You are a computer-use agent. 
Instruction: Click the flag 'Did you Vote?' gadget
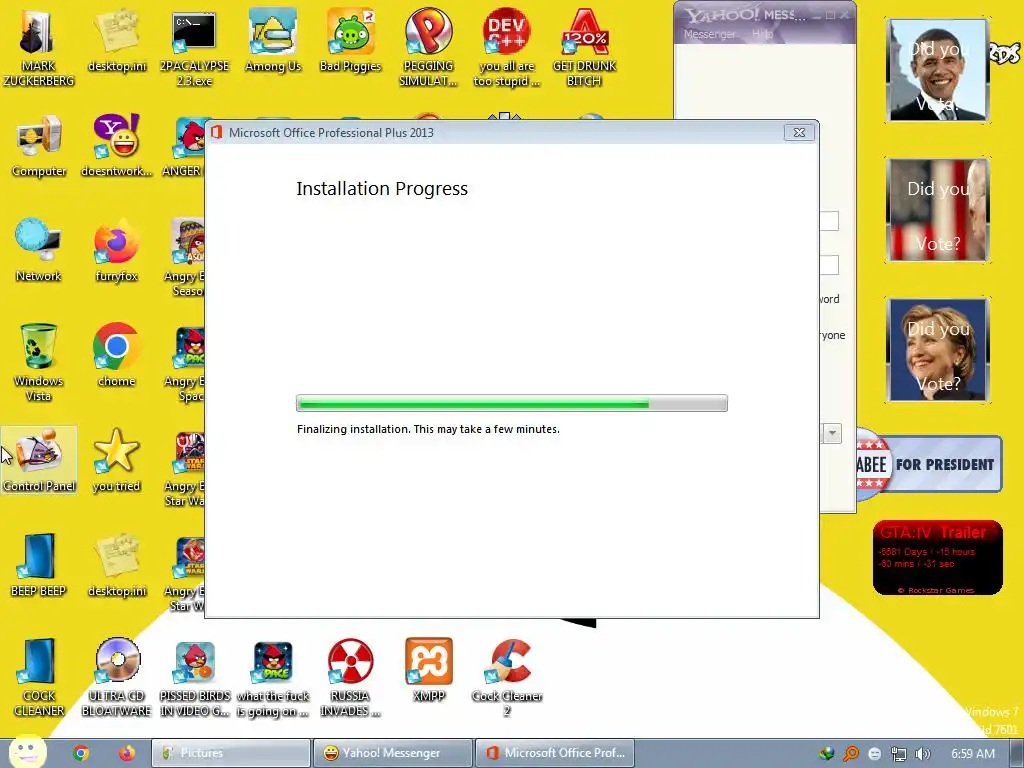[x=938, y=210]
